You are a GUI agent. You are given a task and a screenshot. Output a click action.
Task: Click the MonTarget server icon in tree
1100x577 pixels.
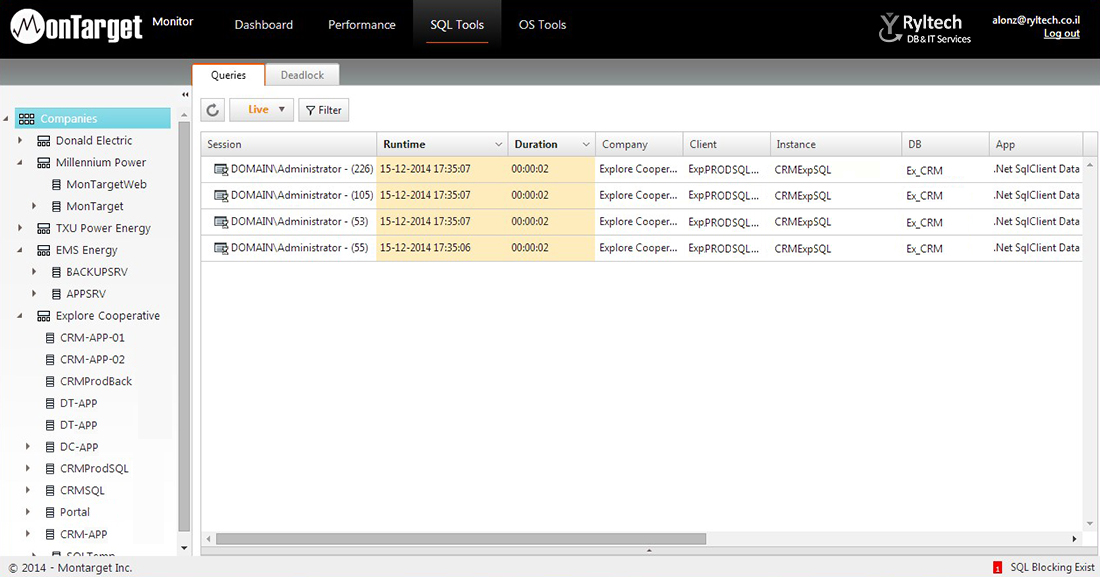pyautogui.click(x=57, y=206)
